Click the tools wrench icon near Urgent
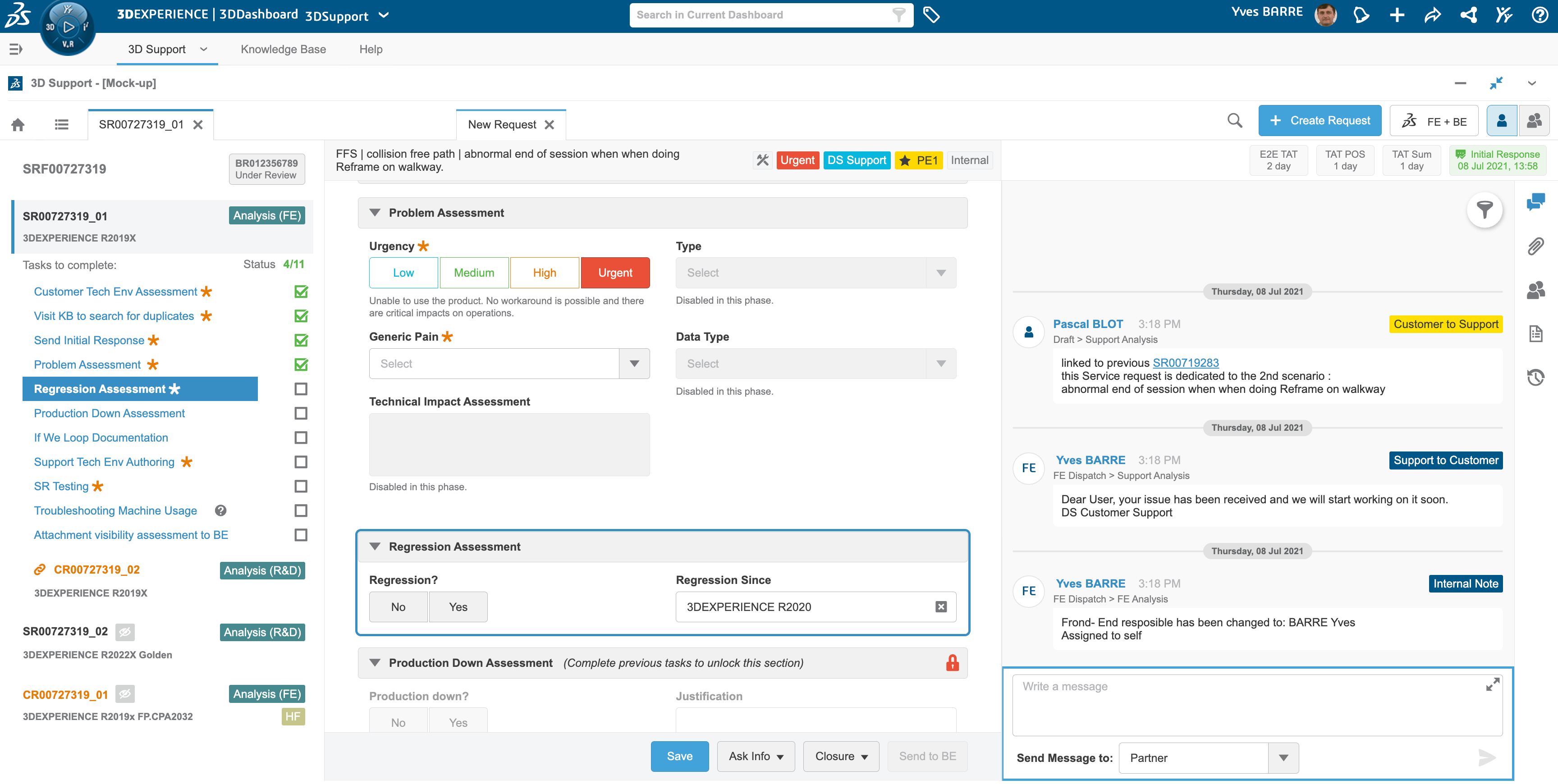The height and width of the screenshot is (784, 1558). pos(762,160)
